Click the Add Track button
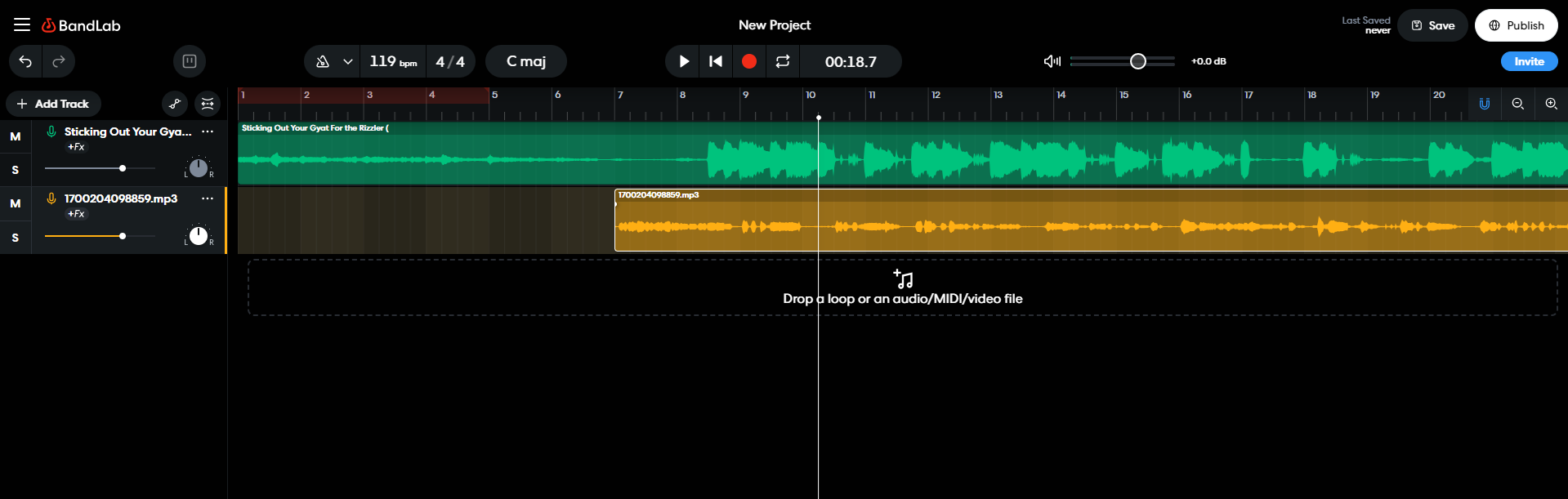Image resolution: width=1568 pixels, height=499 pixels. point(53,104)
